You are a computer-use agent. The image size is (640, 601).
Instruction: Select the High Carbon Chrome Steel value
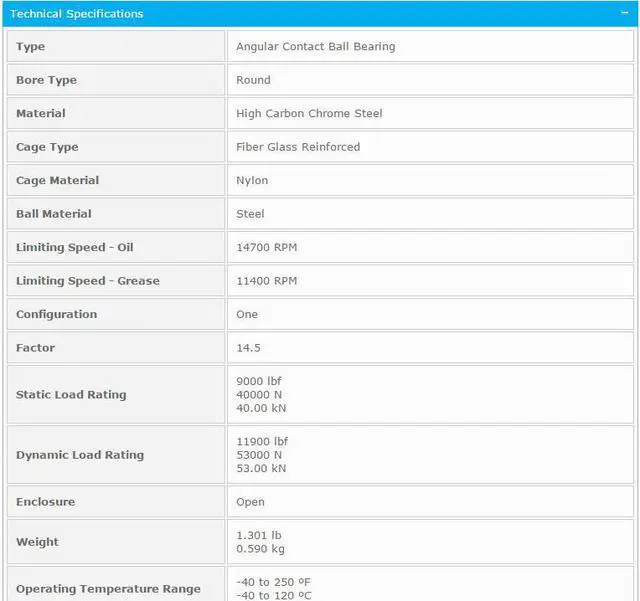(x=309, y=114)
